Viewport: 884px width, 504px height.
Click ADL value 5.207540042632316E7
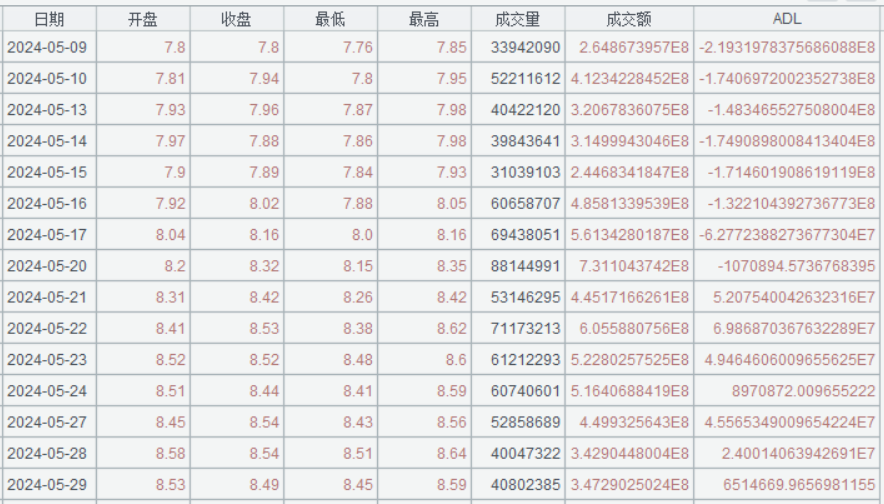[794, 297]
